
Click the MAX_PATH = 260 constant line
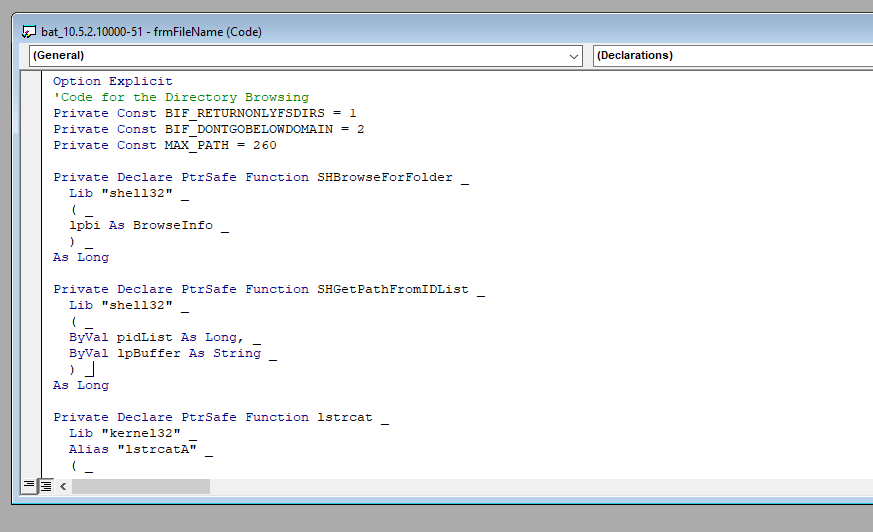point(165,145)
